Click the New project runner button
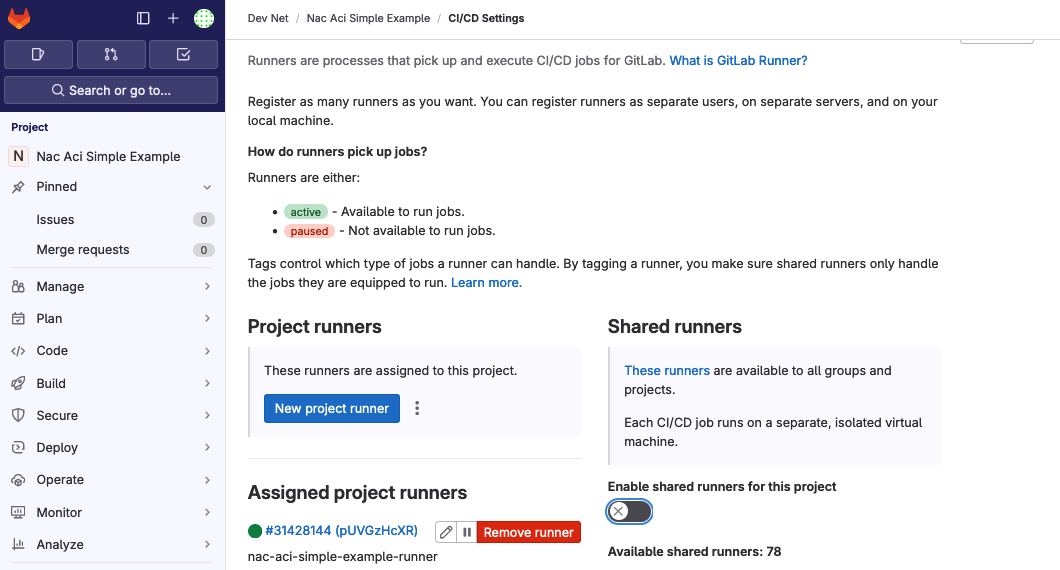Viewport: 1060px width, 570px height. [332, 408]
